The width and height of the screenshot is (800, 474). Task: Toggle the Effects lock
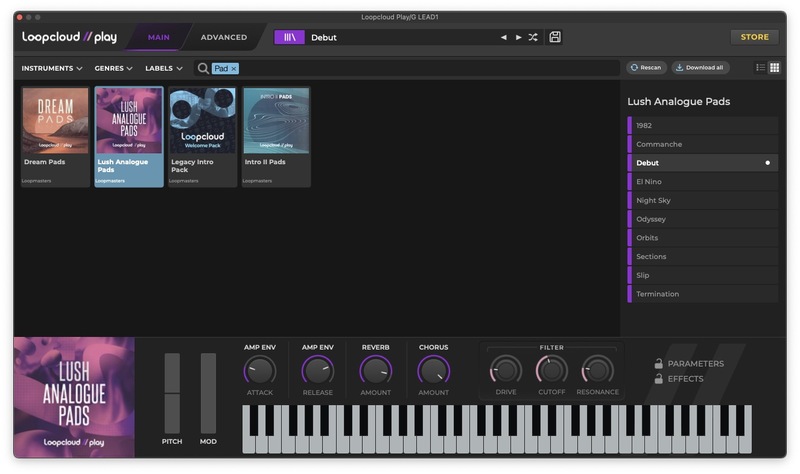tap(659, 379)
